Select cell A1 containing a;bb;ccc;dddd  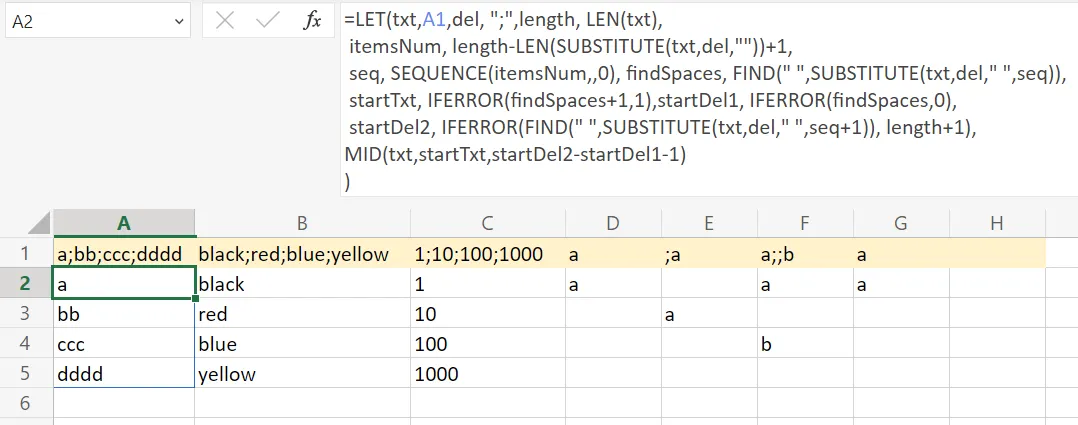tap(124, 254)
